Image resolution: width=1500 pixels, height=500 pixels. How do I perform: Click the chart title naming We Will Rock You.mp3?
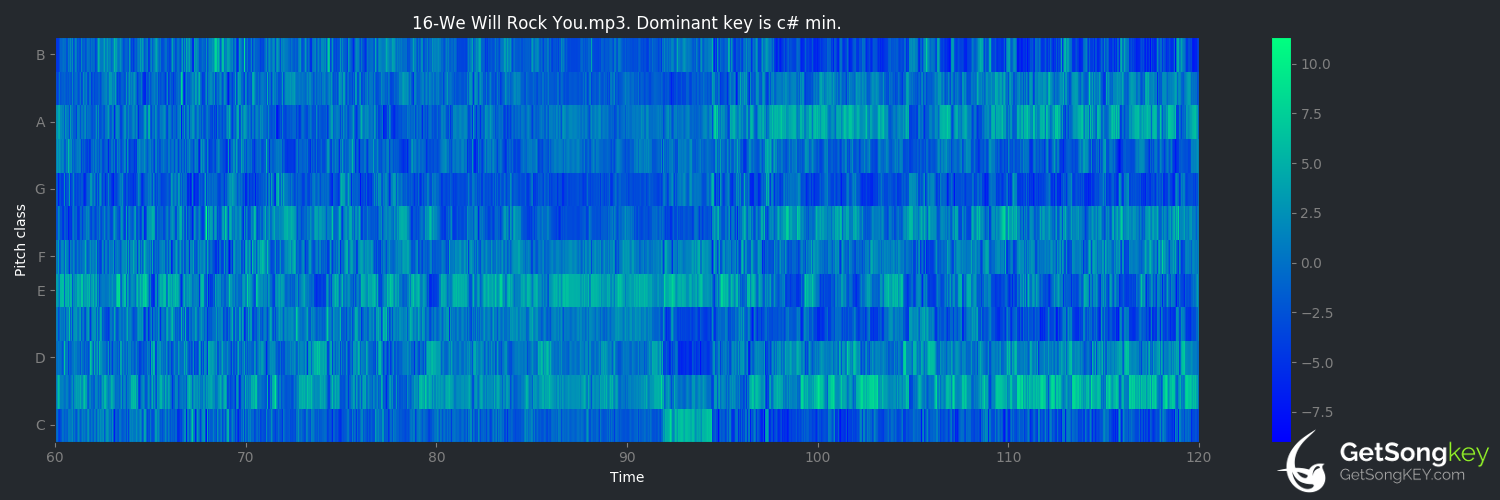627,22
